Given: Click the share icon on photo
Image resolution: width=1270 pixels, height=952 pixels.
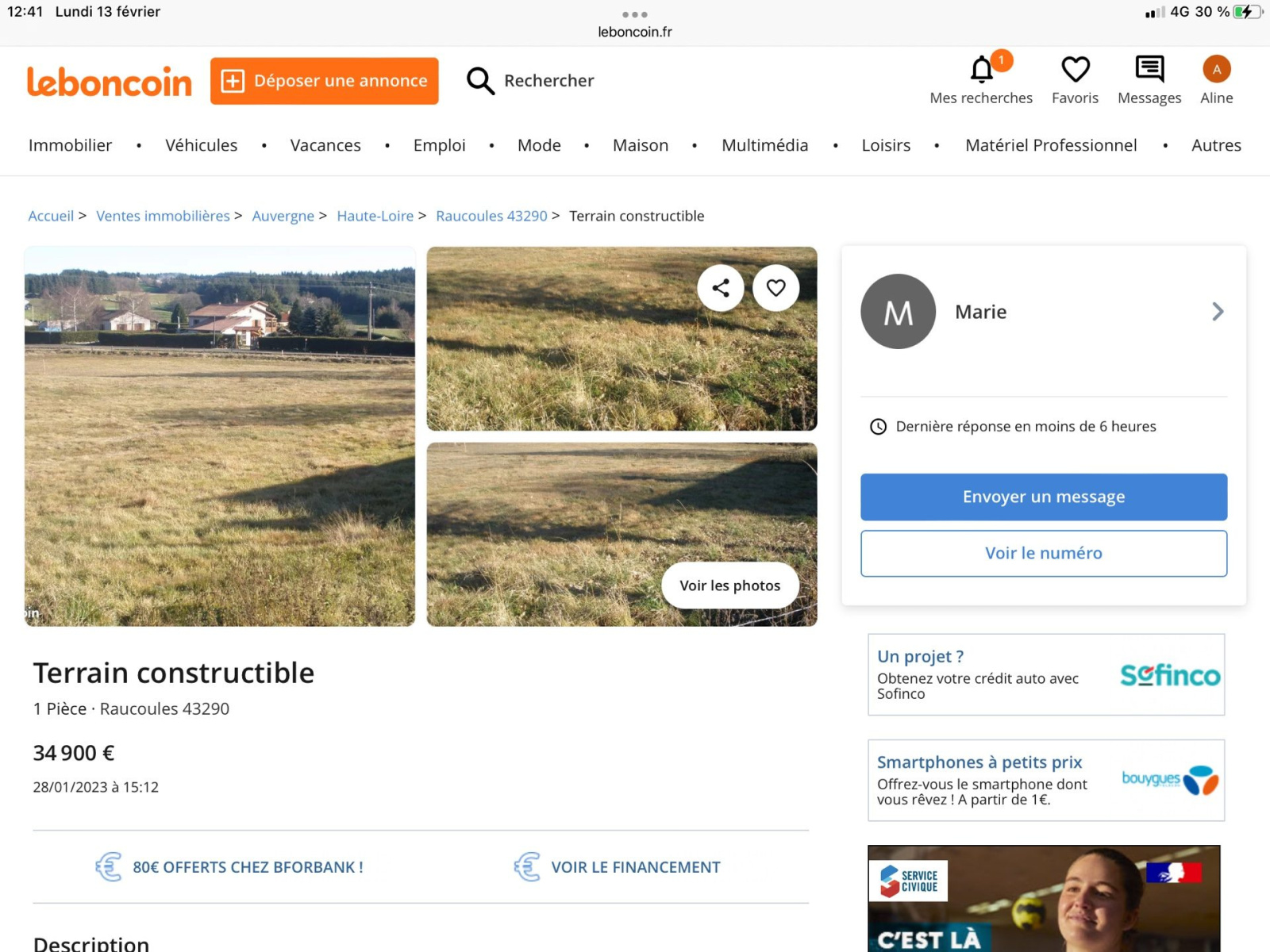Looking at the screenshot, I should (721, 288).
